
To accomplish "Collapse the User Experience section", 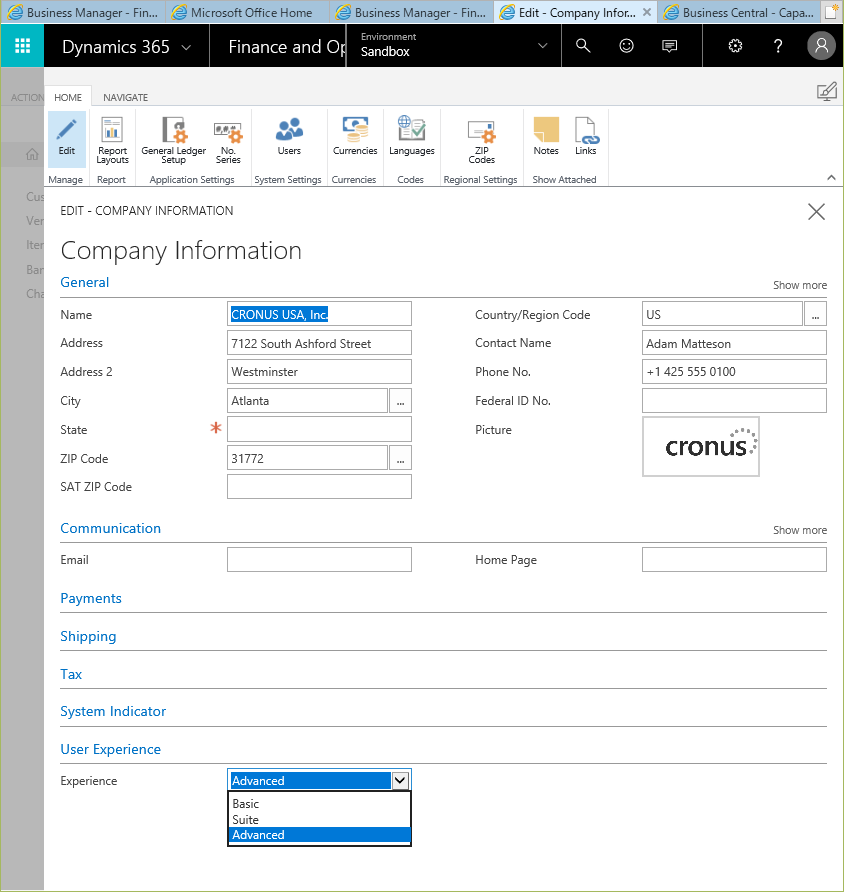I will point(110,749).
